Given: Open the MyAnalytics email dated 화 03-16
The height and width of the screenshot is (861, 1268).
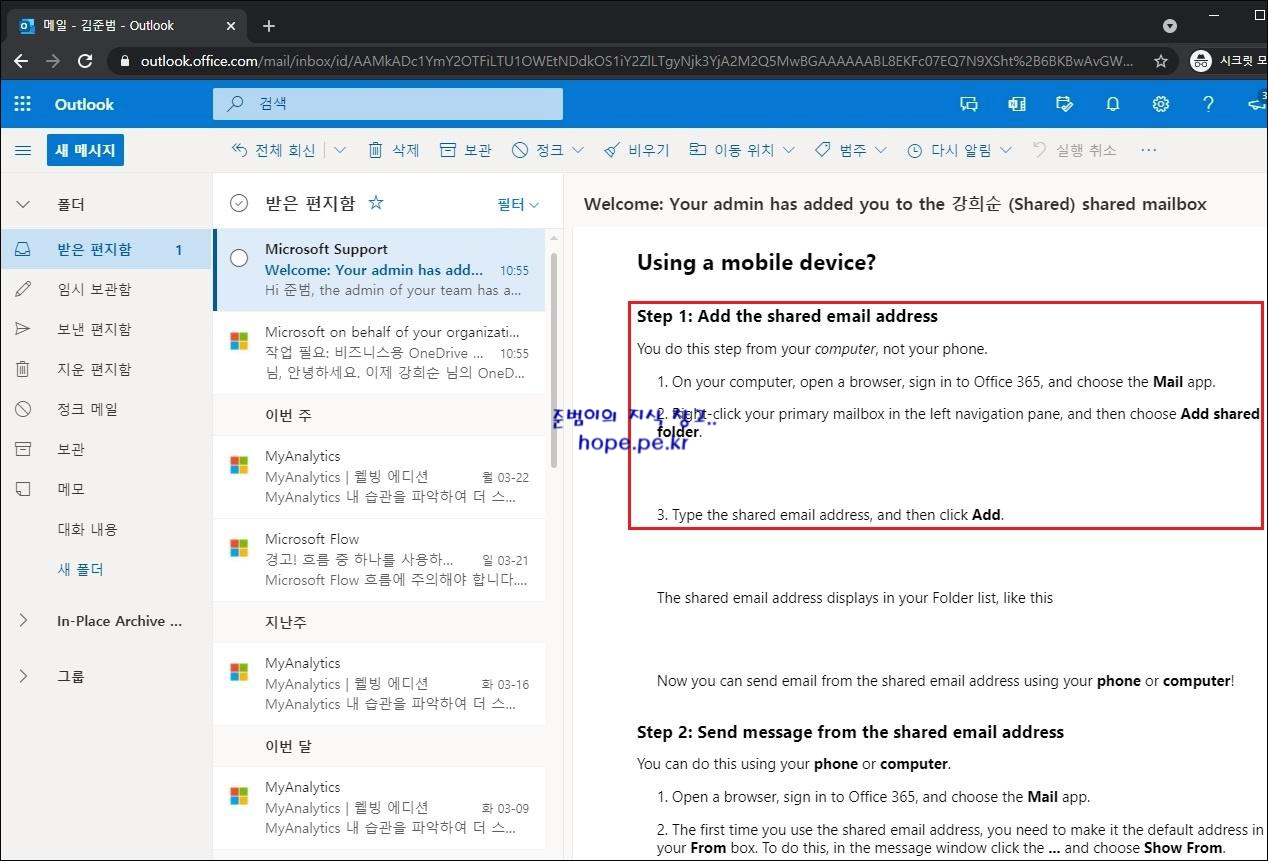Looking at the screenshot, I should pyautogui.click(x=380, y=684).
